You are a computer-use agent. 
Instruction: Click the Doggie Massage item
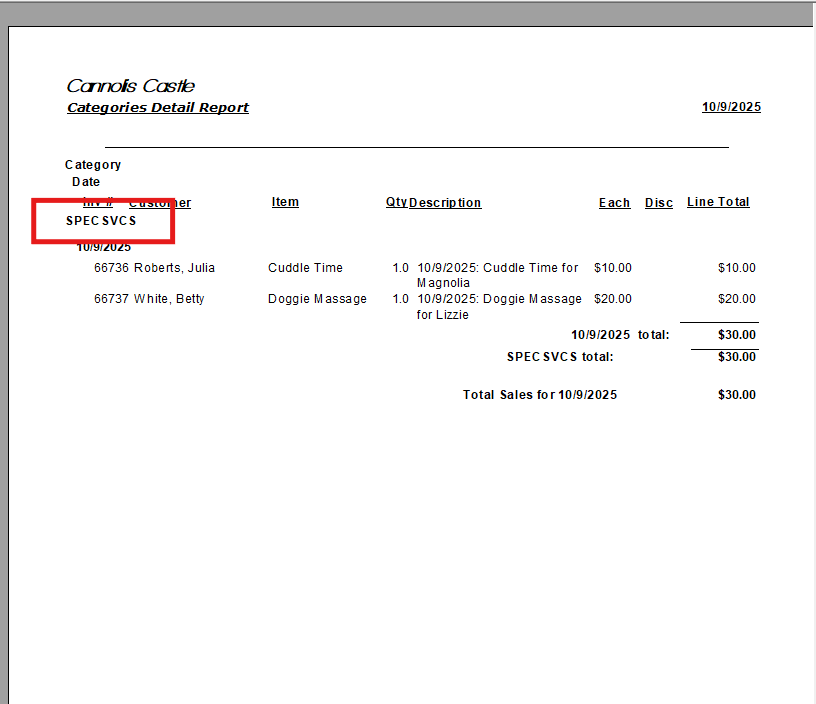coord(317,299)
